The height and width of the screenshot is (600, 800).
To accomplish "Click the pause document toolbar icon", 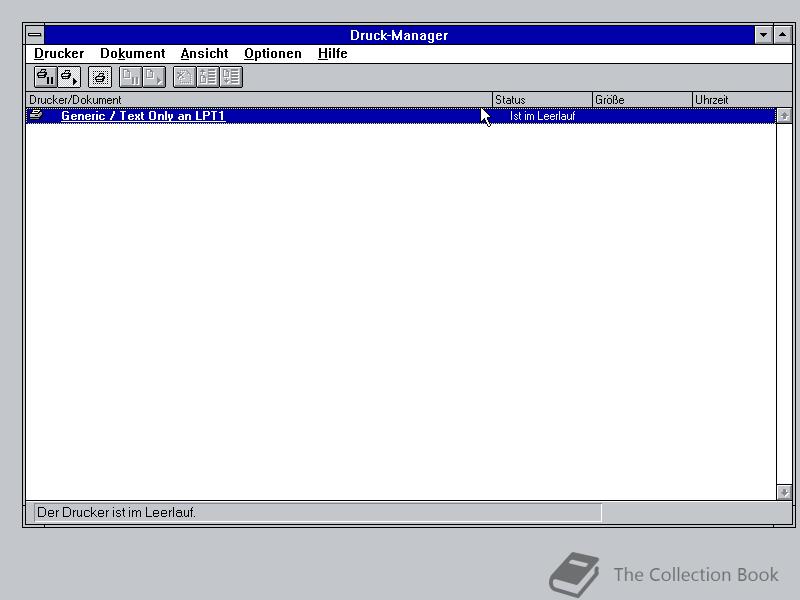I will [131, 77].
